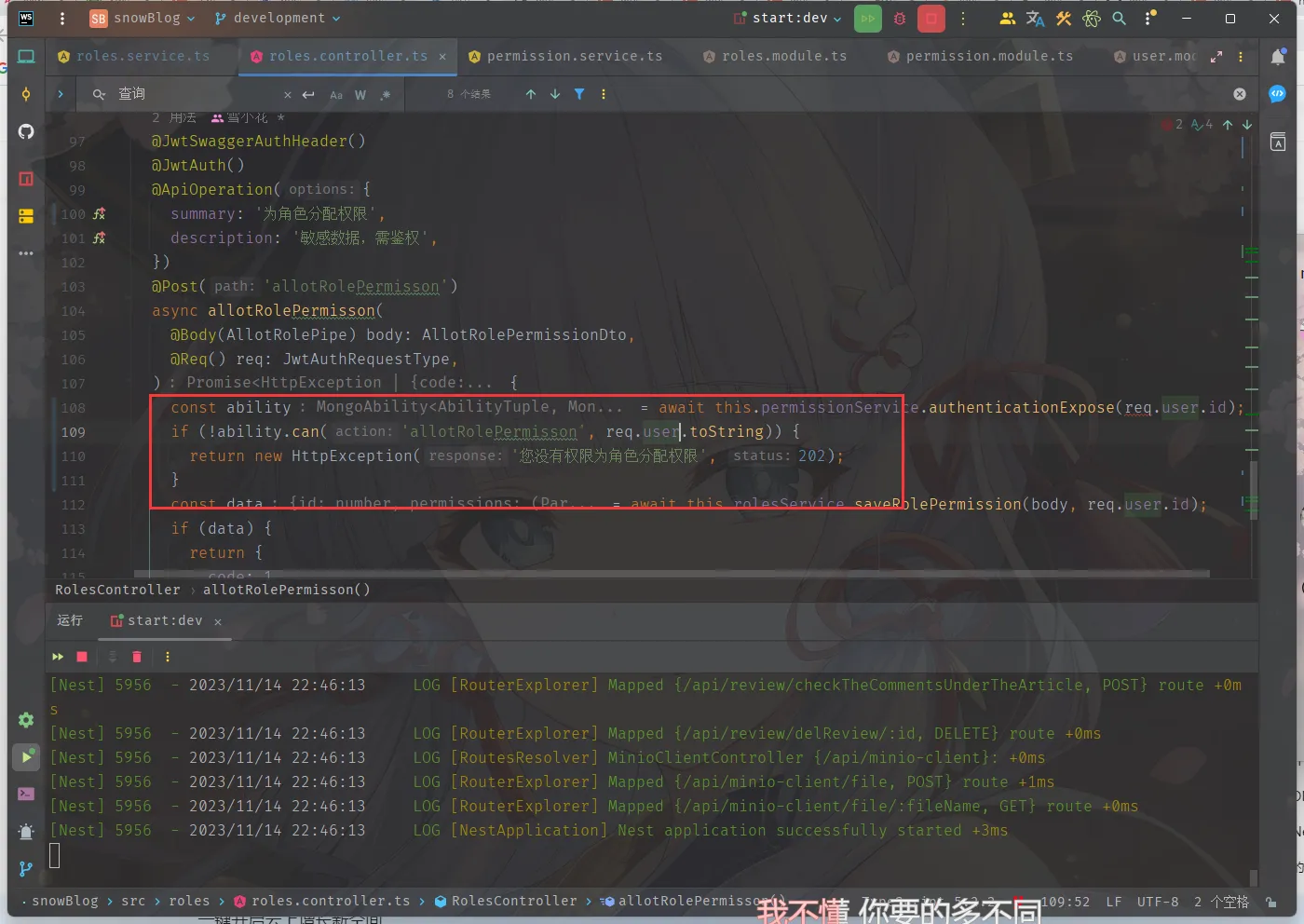Stop the running process with the red toolbar button
The image size is (1304, 924).
pyautogui.click(x=930, y=19)
